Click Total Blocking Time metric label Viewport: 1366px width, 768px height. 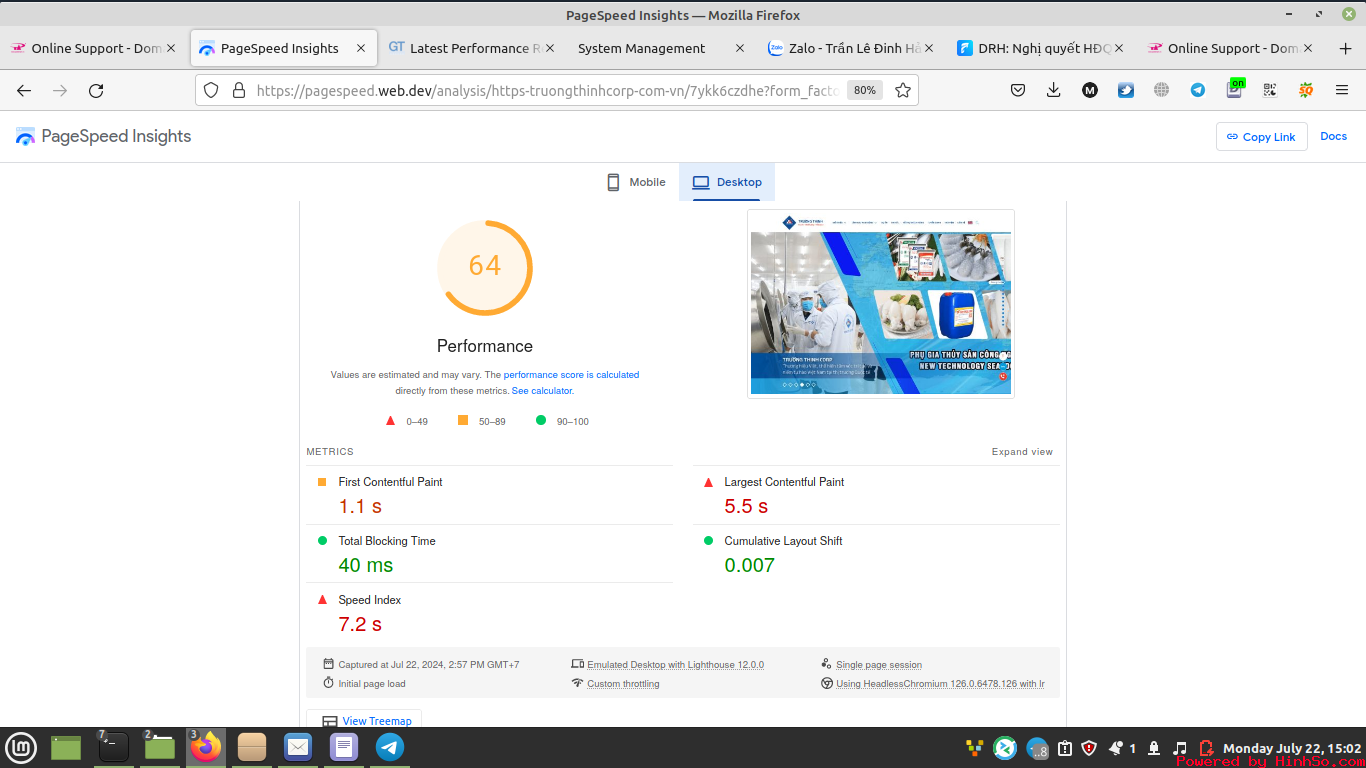[387, 541]
